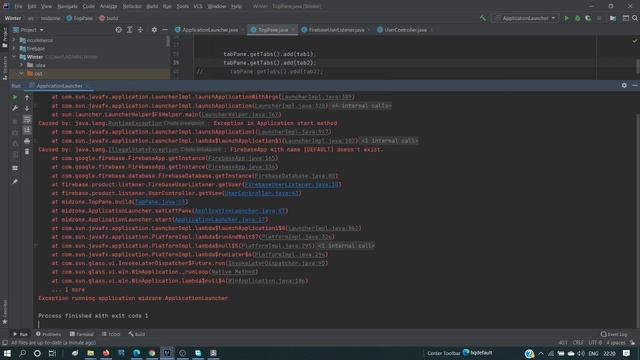Hide the Project panel
The height and width of the screenshot is (360, 640).
pyautogui.click(x=165, y=30)
